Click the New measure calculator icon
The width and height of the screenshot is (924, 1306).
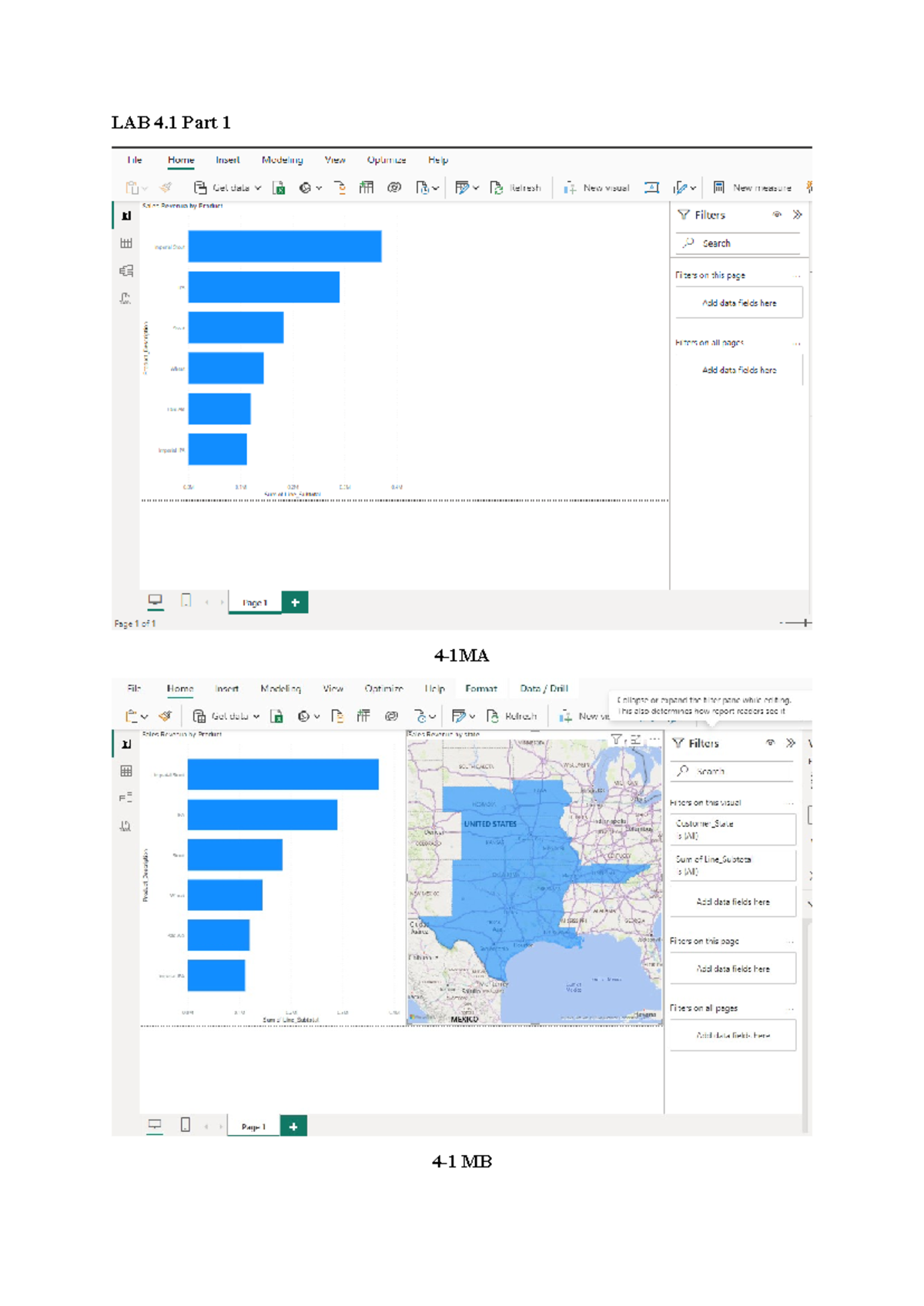(x=718, y=187)
